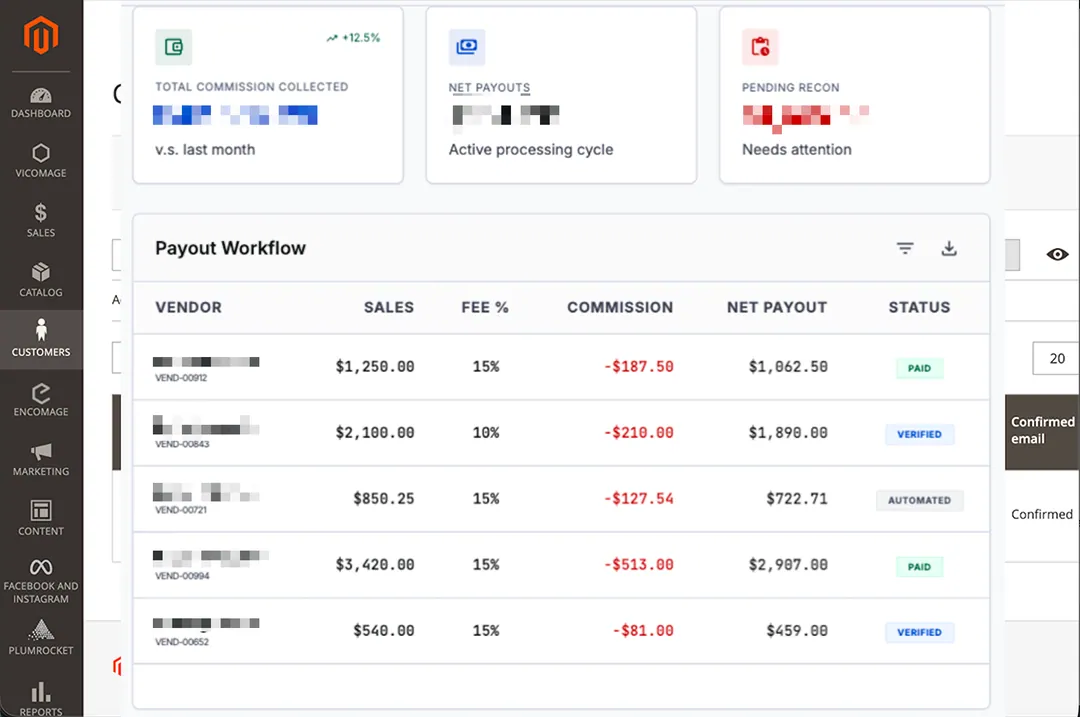Click net payout $1,062.50

788,366
